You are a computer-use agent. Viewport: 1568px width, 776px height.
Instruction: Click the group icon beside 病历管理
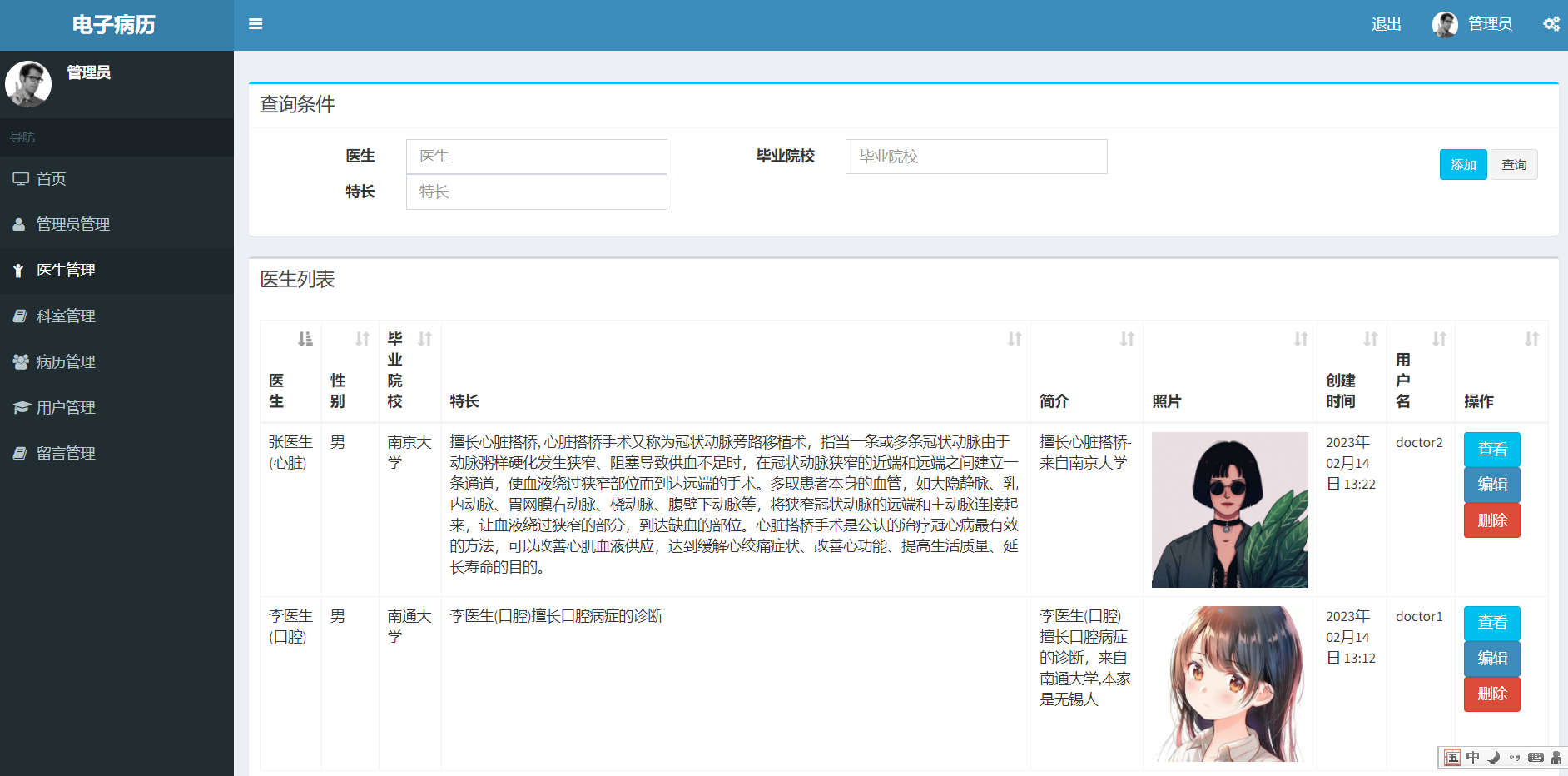click(21, 362)
